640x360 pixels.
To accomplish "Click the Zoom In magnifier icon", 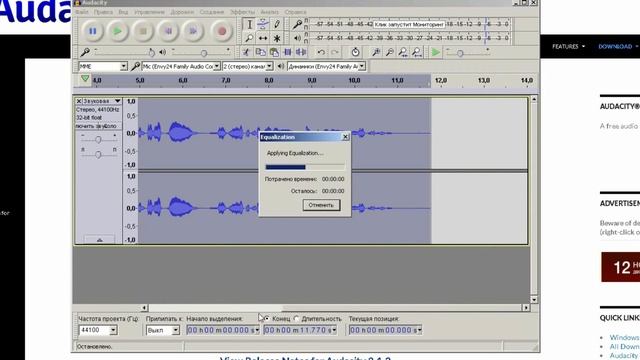I will 376,52.
